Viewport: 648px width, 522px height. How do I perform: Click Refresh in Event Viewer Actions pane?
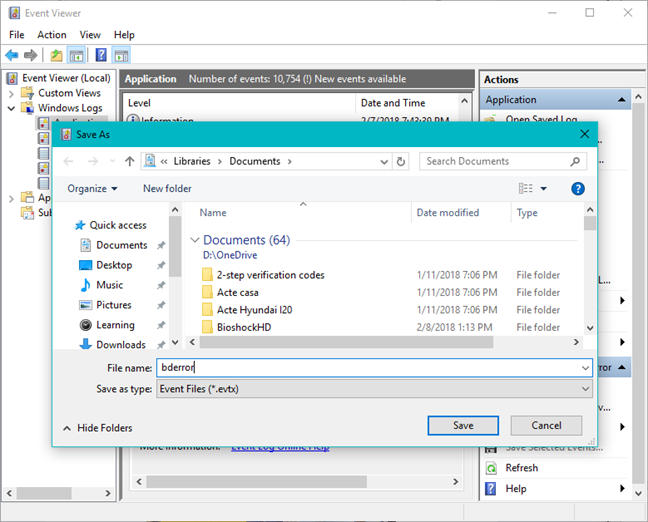click(x=522, y=468)
